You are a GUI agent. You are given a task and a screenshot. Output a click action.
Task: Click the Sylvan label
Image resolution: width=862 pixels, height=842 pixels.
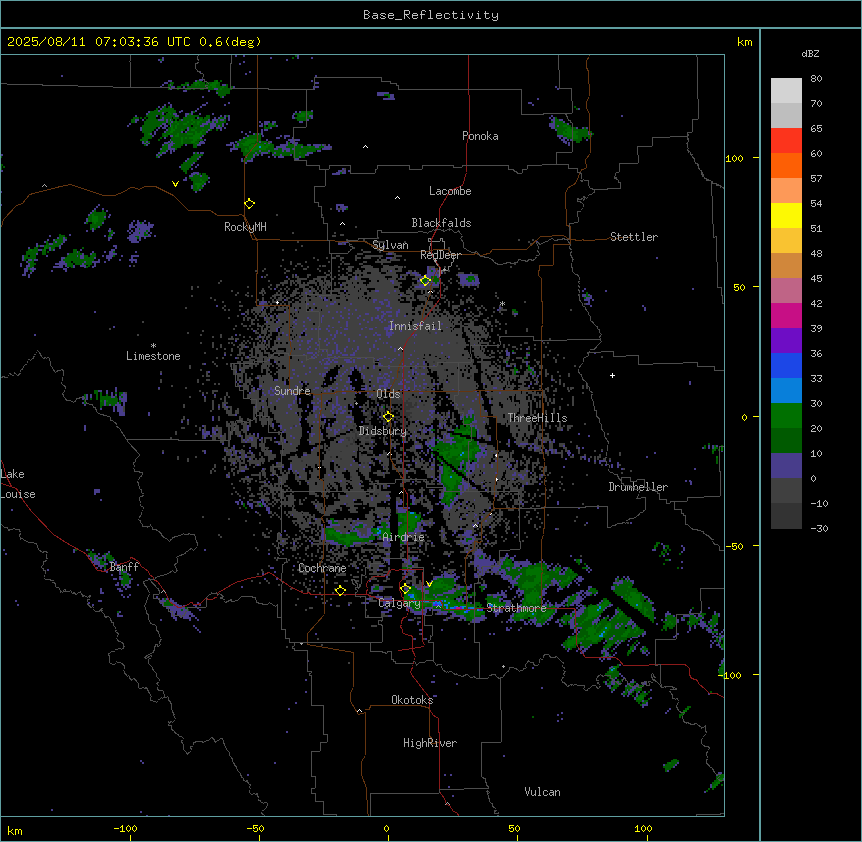(x=390, y=245)
